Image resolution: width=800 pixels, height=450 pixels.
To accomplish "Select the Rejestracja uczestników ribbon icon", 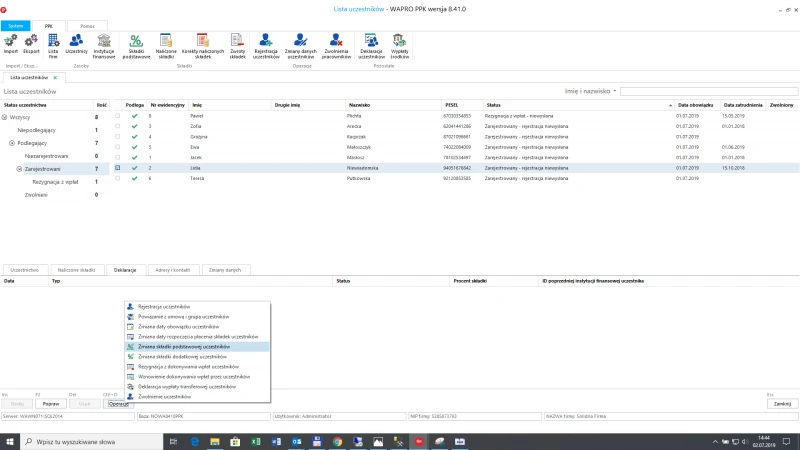I will [266, 46].
